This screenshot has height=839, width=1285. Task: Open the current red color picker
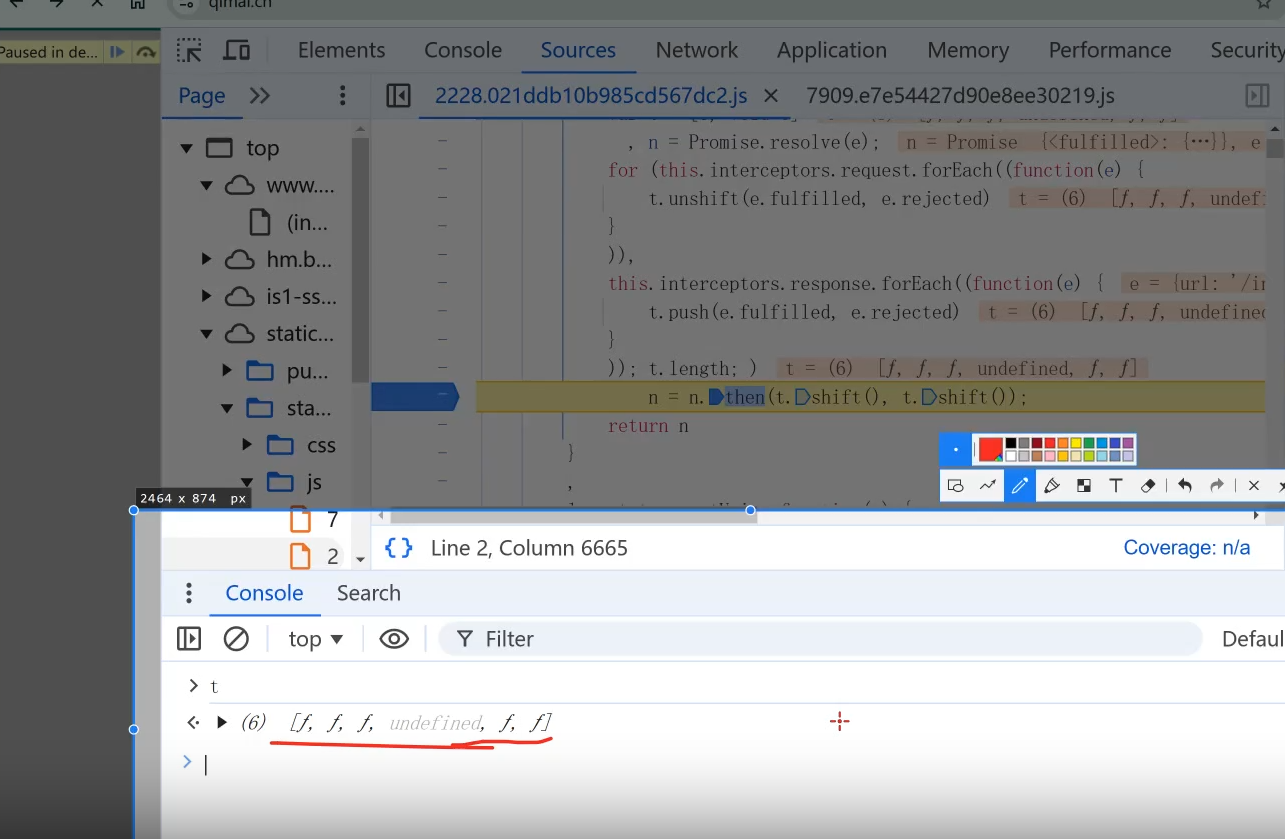coord(990,450)
